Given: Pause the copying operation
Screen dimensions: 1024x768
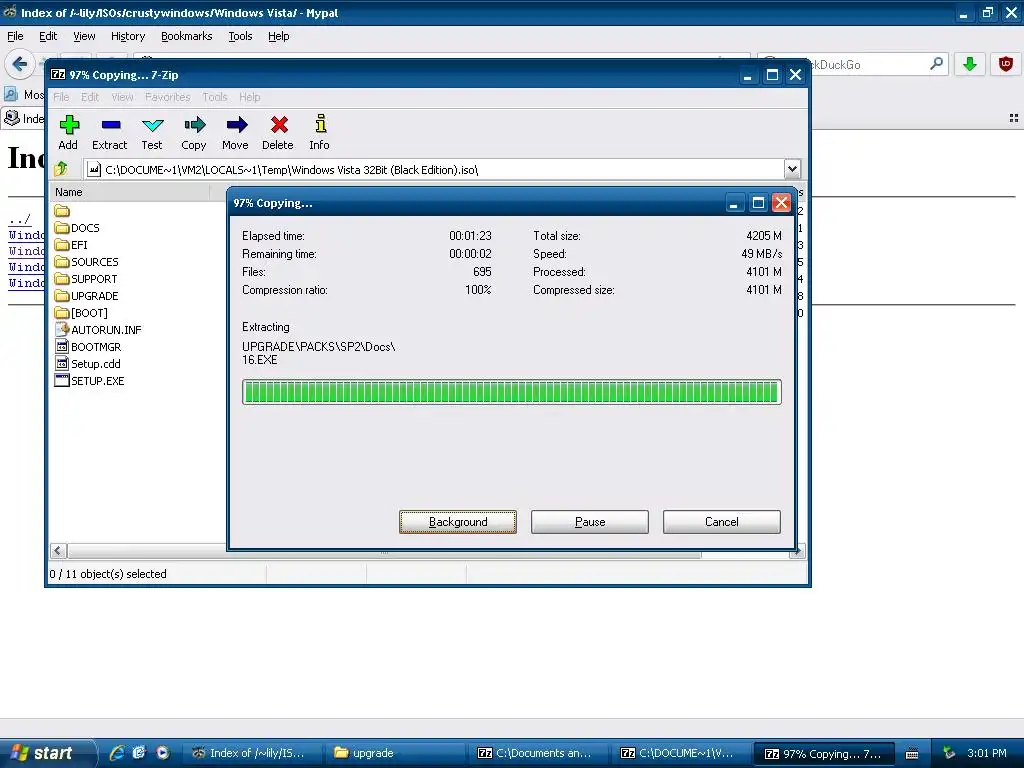Looking at the screenshot, I should click(590, 522).
